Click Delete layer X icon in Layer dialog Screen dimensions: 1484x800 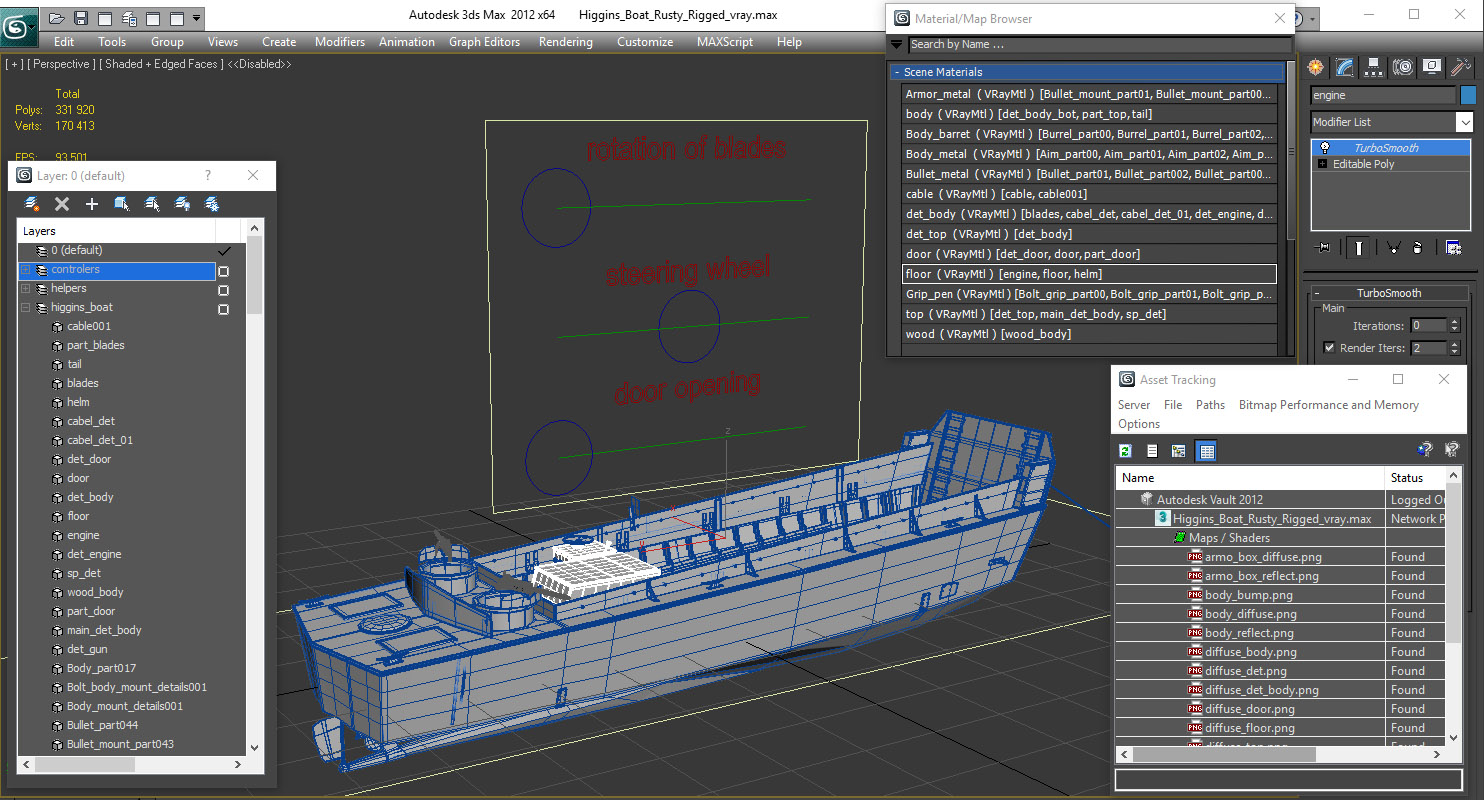pyautogui.click(x=62, y=204)
